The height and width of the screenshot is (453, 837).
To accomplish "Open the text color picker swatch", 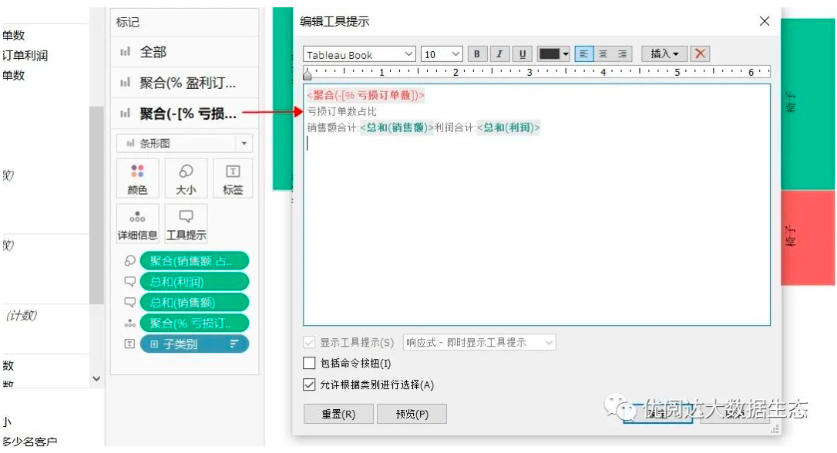I will (x=554, y=54).
